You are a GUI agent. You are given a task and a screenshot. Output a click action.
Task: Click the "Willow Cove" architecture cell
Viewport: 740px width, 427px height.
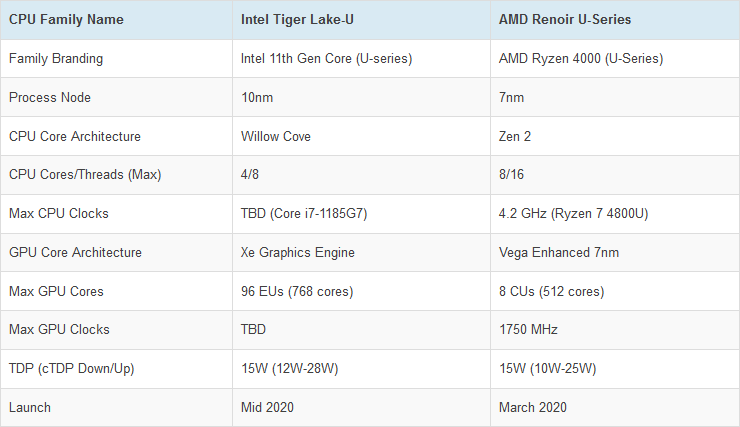point(277,136)
